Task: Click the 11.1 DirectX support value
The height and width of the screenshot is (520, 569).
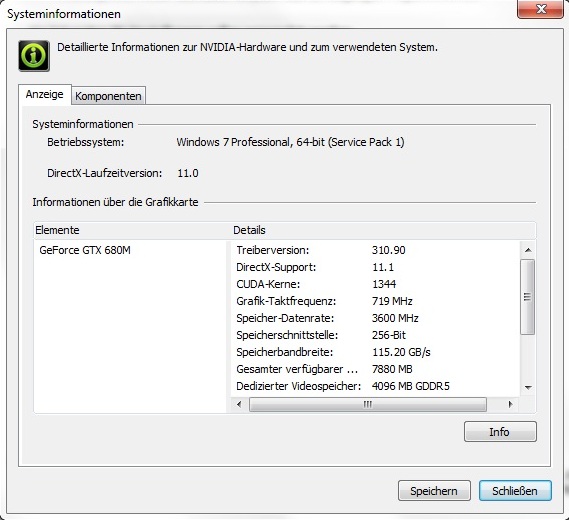Action: tap(383, 267)
